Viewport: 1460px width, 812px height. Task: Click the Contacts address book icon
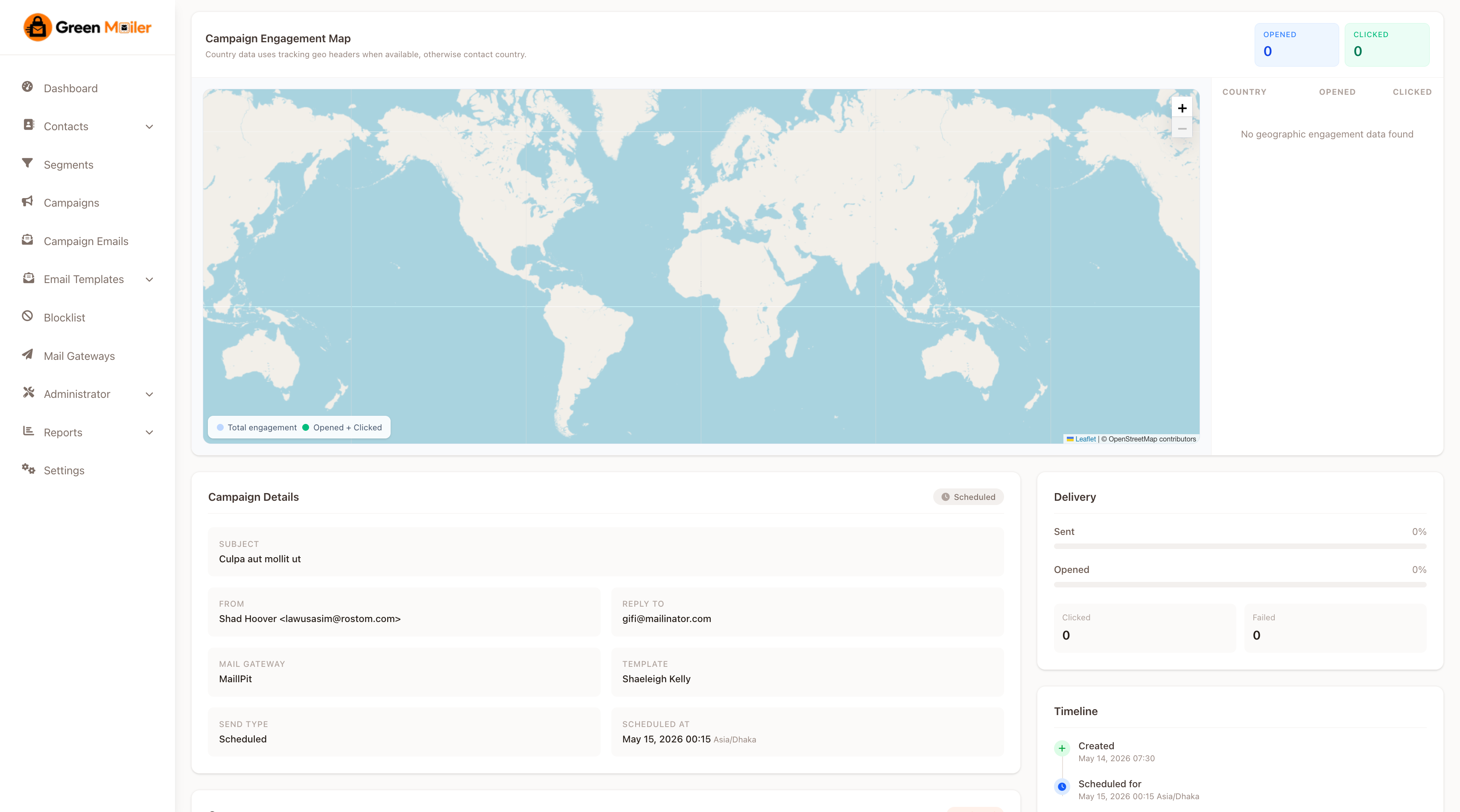point(28,125)
